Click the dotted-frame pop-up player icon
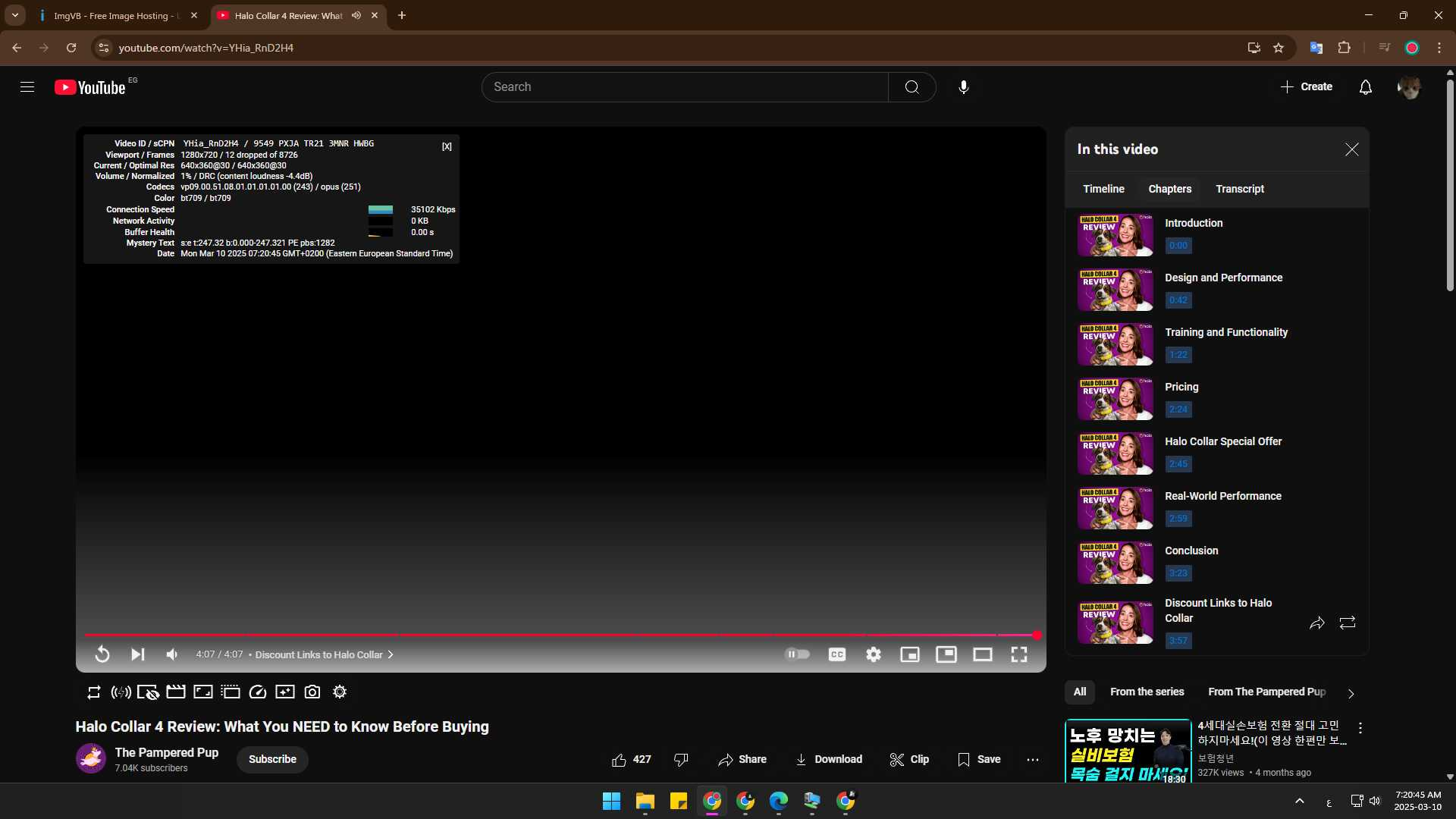The image size is (1456, 819). coord(231,692)
